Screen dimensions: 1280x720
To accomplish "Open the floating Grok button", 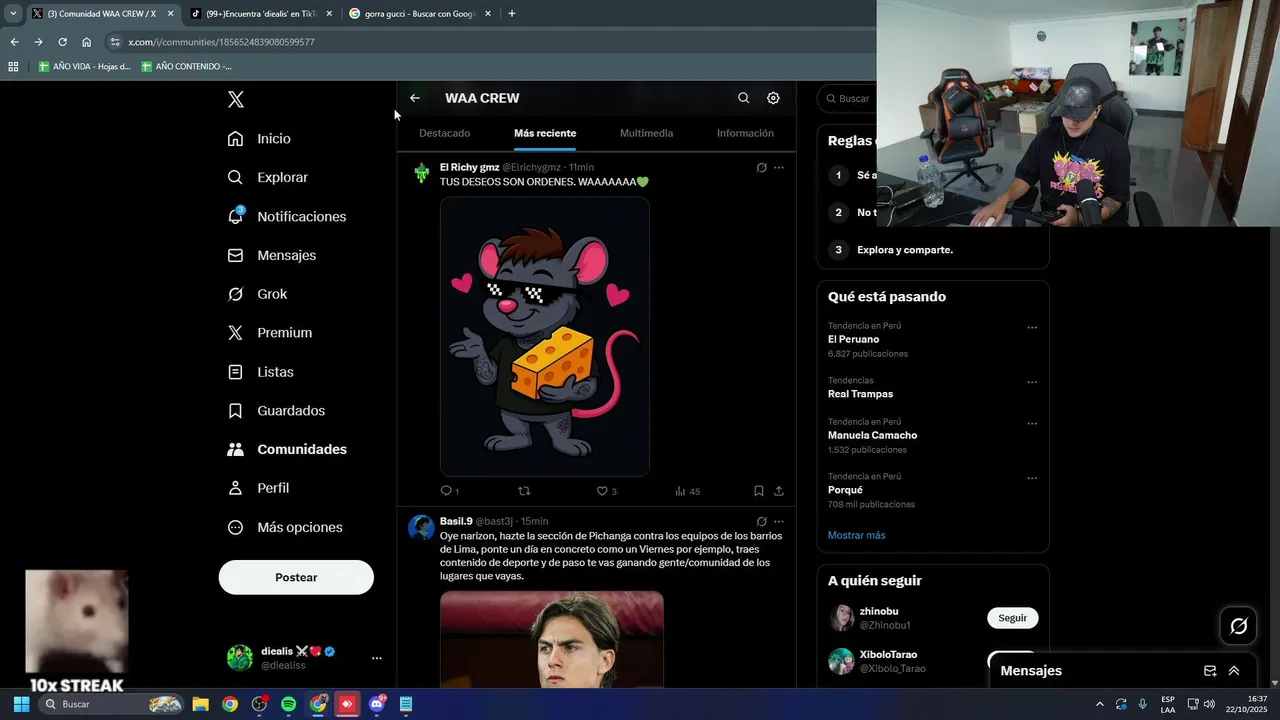I will [1238, 626].
